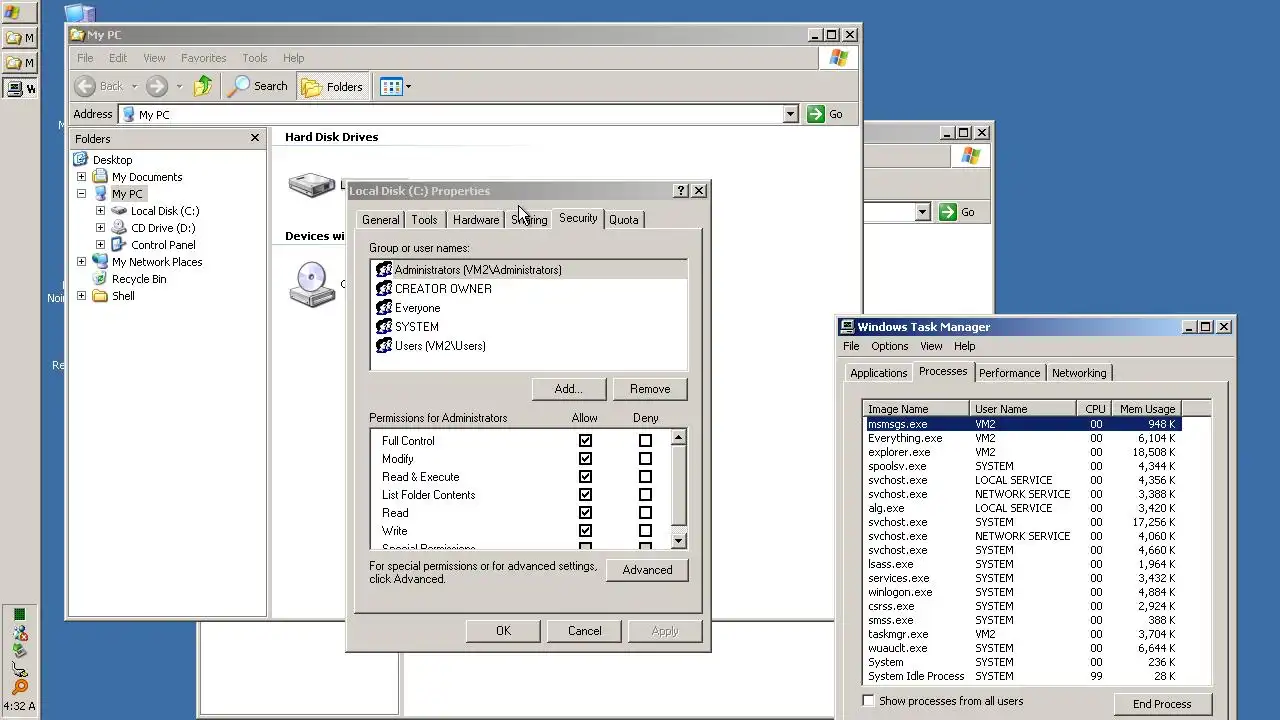The image size is (1280, 720).
Task: Click the Recycle Bin icon in tree
Action: click(x=100, y=279)
